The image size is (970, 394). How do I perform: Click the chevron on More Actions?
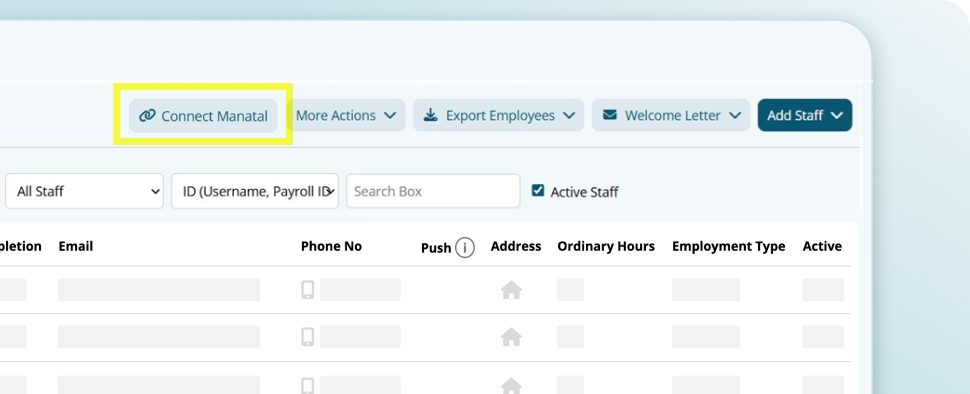tap(390, 116)
